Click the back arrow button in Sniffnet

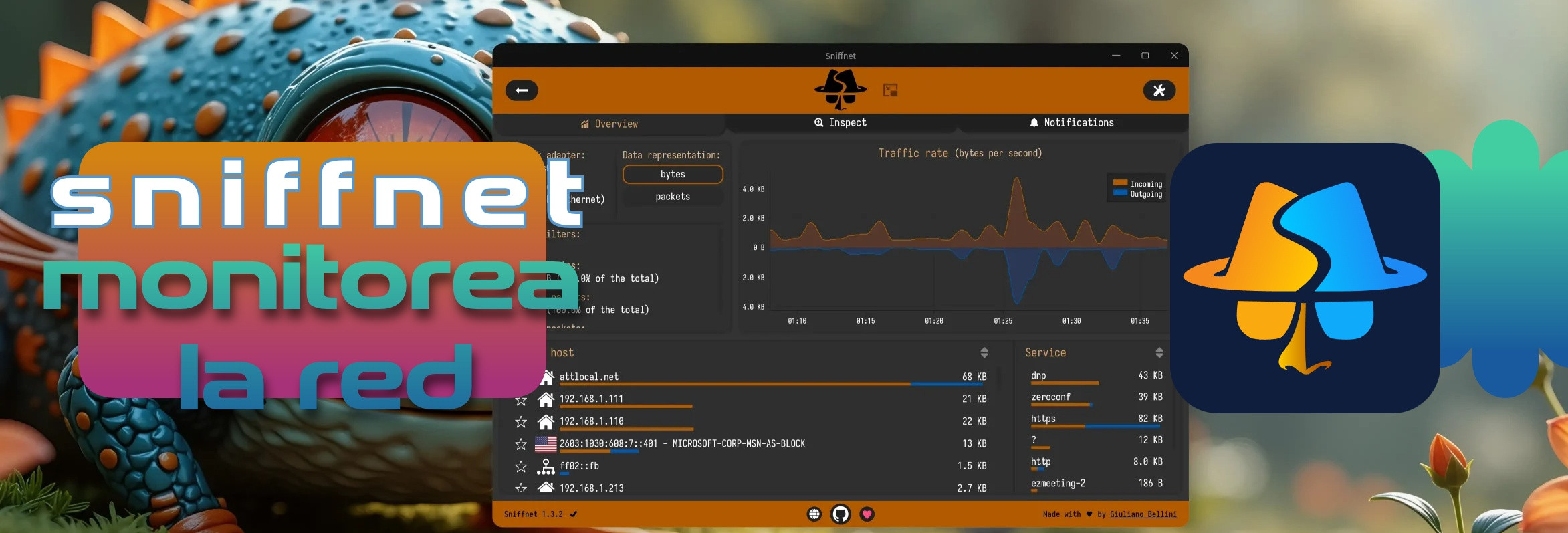pyautogui.click(x=522, y=90)
